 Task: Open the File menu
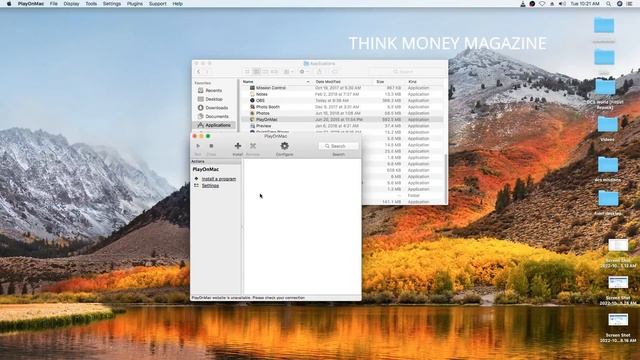coord(53,4)
